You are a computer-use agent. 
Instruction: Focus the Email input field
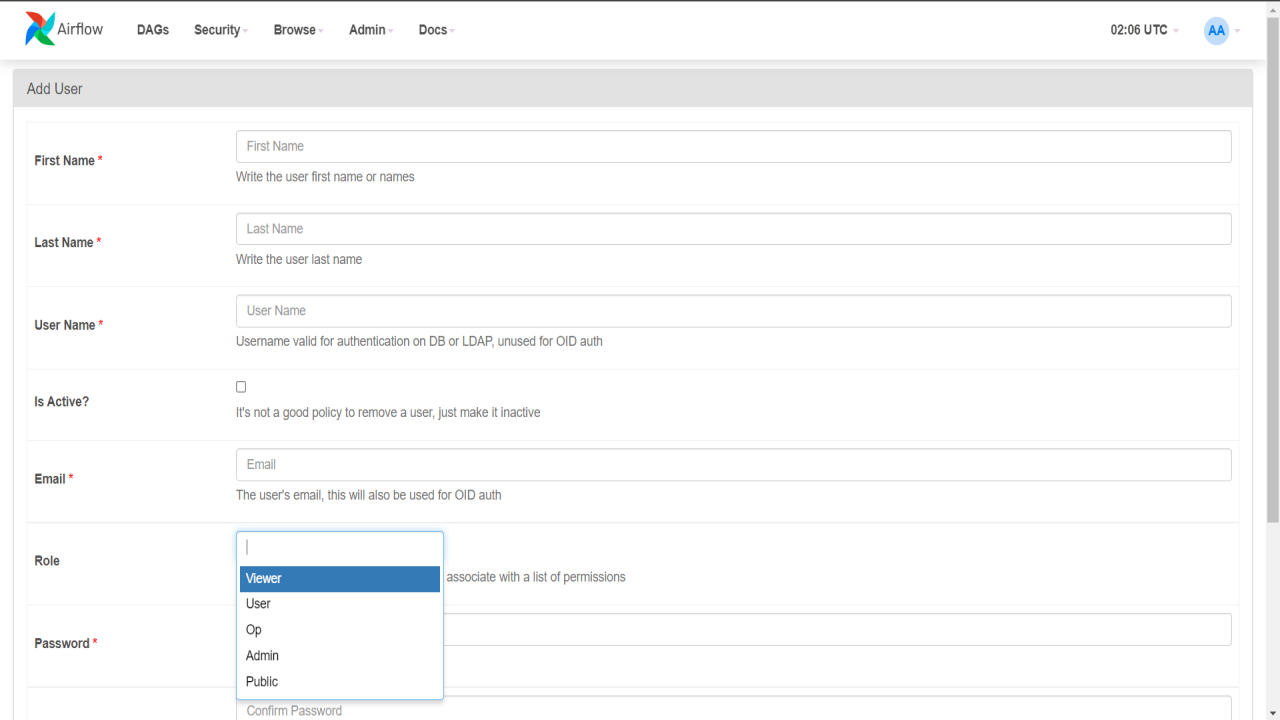point(733,465)
